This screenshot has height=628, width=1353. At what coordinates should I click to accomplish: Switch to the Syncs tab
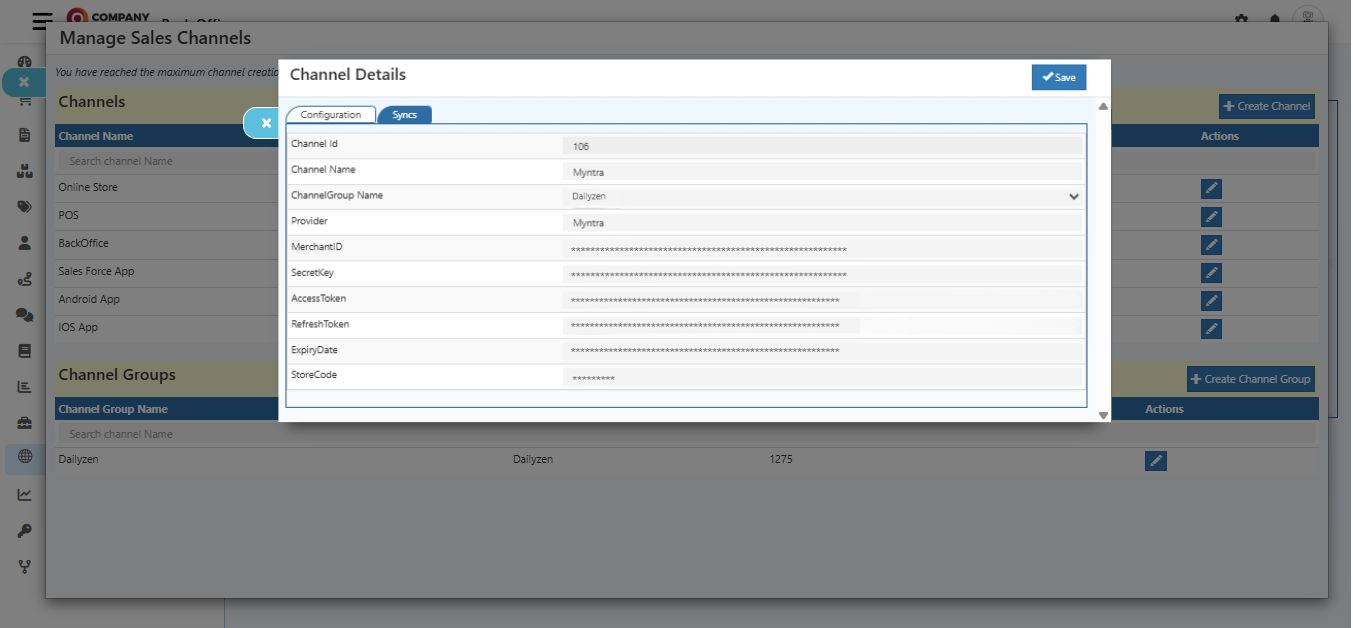point(405,114)
